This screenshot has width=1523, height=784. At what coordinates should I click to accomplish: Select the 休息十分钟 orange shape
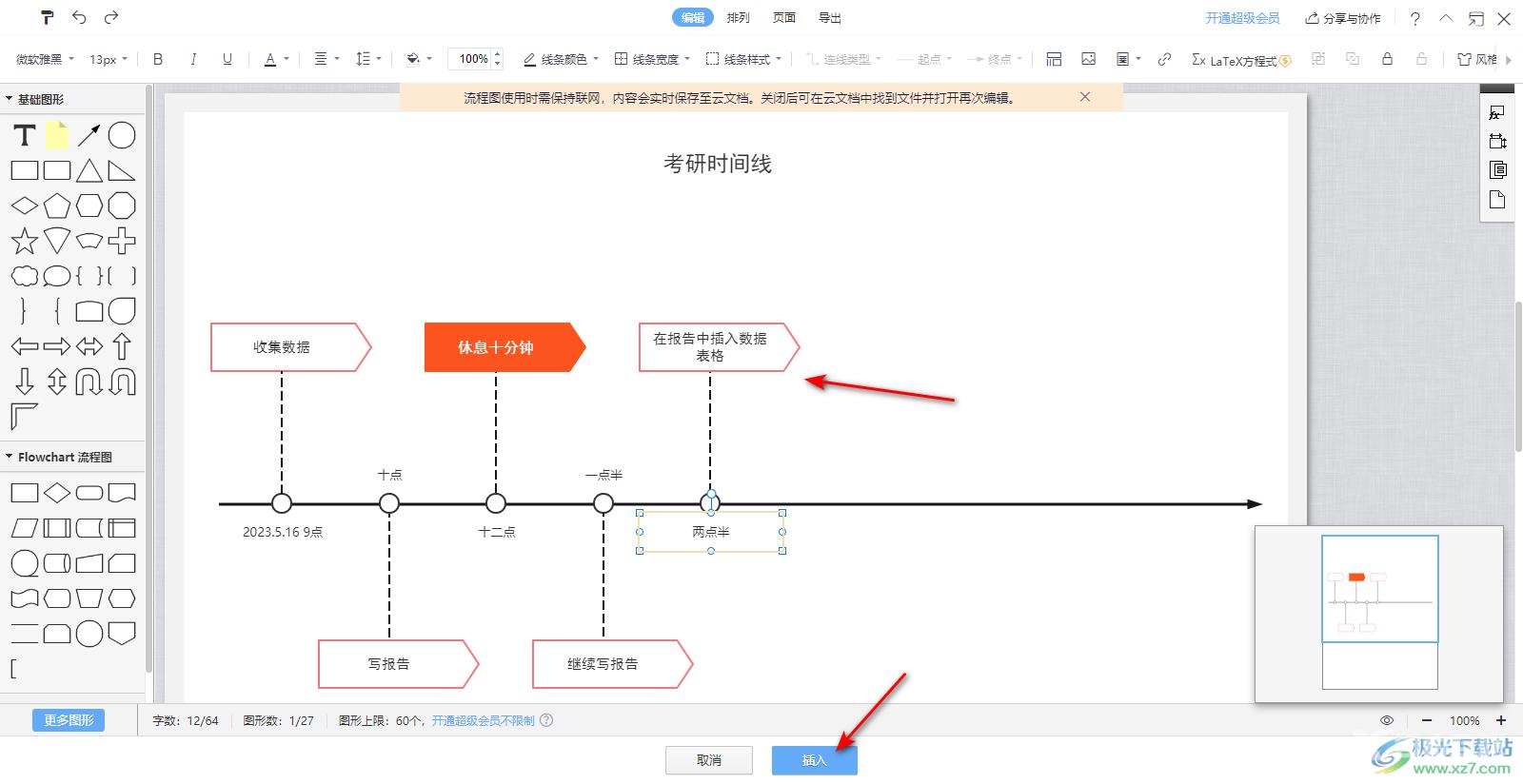coord(504,347)
